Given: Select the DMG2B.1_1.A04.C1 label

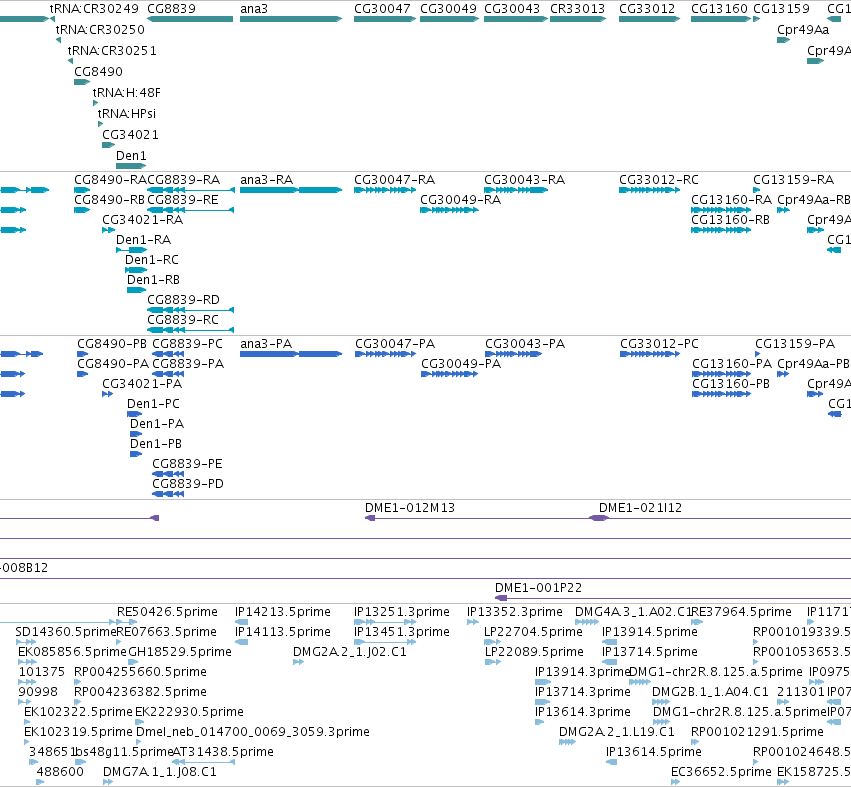Looking at the screenshot, I should tap(710, 691).
